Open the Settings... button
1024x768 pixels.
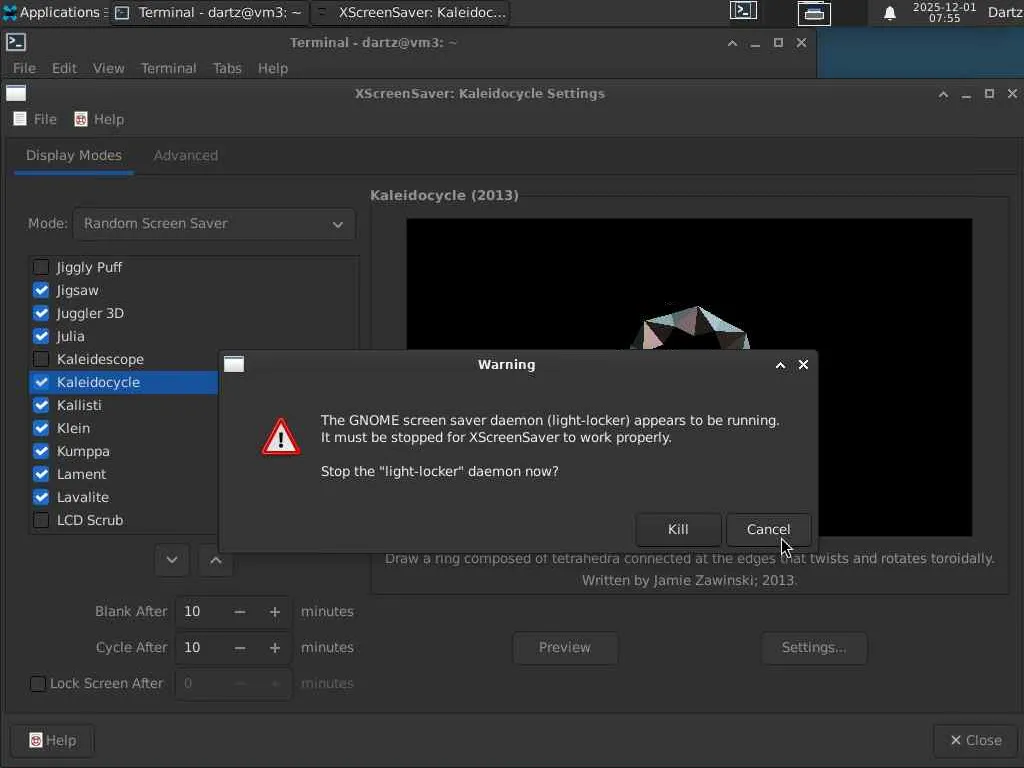click(814, 648)
